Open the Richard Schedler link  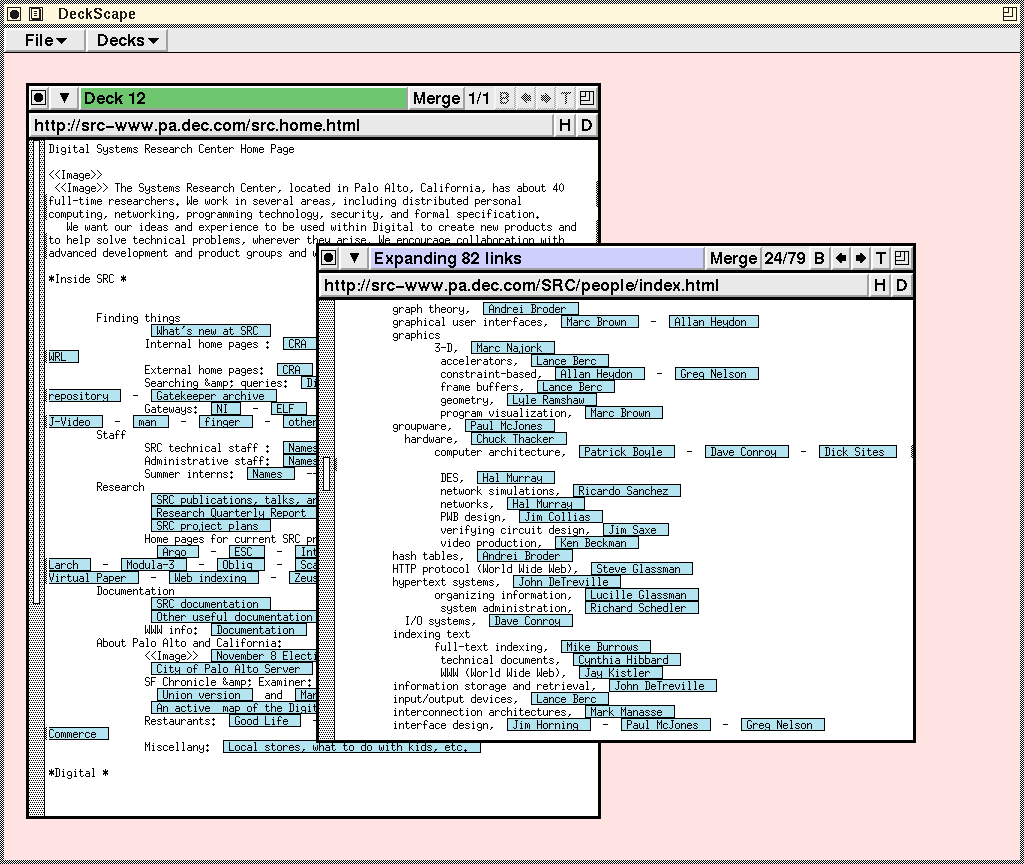coord(641,608)
